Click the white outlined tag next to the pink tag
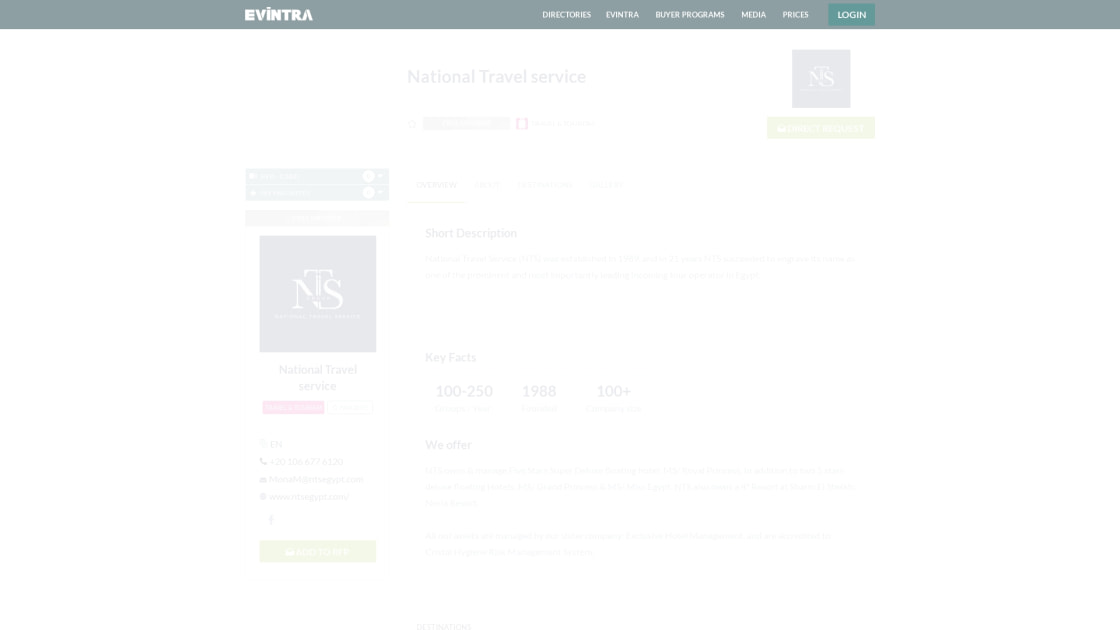This screenshot has height=630, width=1120. (350, 407)
